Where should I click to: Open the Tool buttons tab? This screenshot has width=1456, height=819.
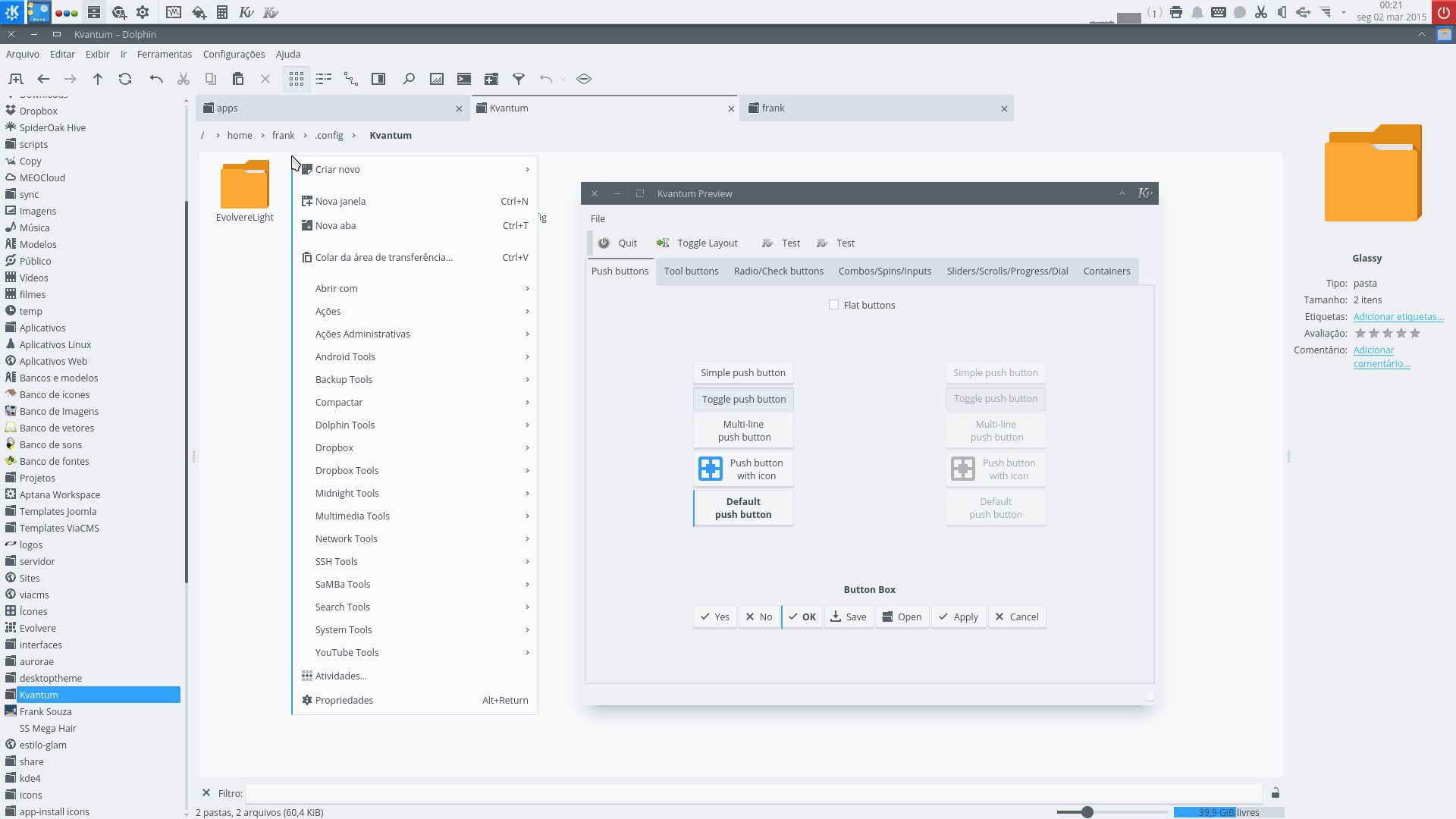691,271
